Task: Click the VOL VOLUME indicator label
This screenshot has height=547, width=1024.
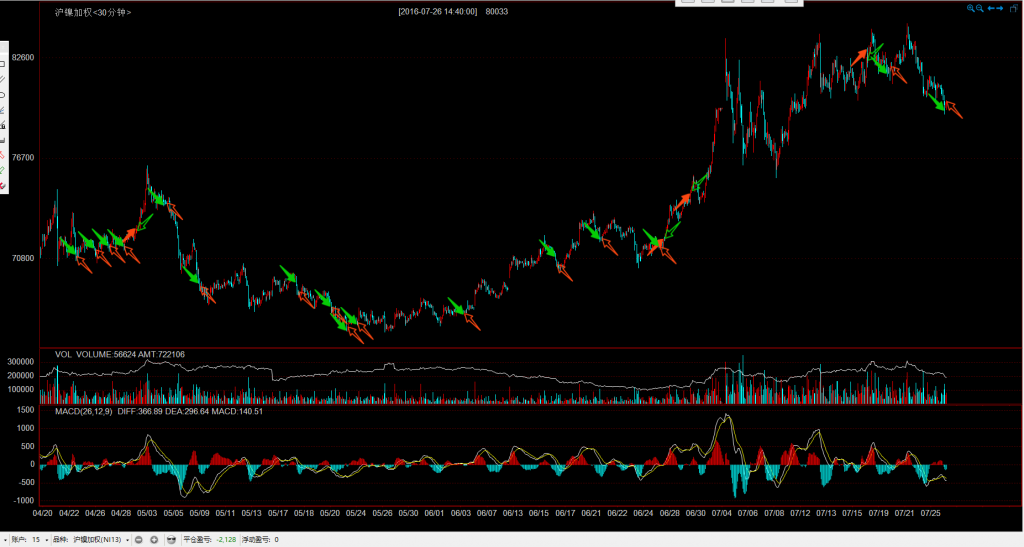Action: 85,354
